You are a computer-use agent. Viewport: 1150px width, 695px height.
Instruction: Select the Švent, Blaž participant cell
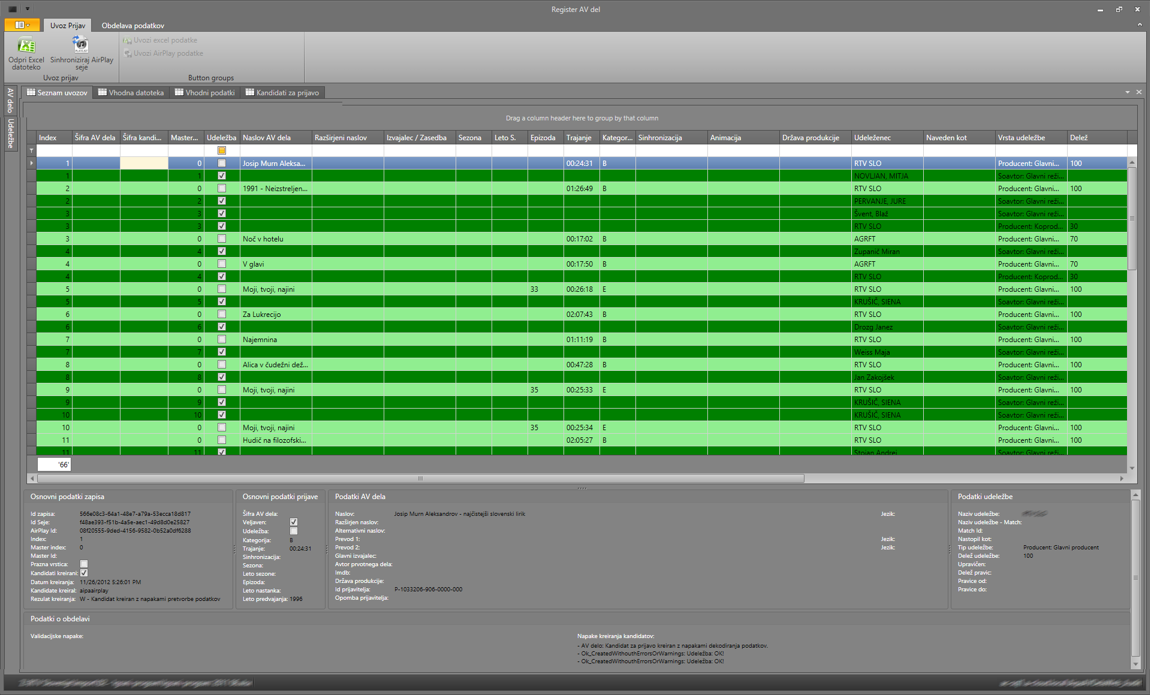[x=887, y=213]
